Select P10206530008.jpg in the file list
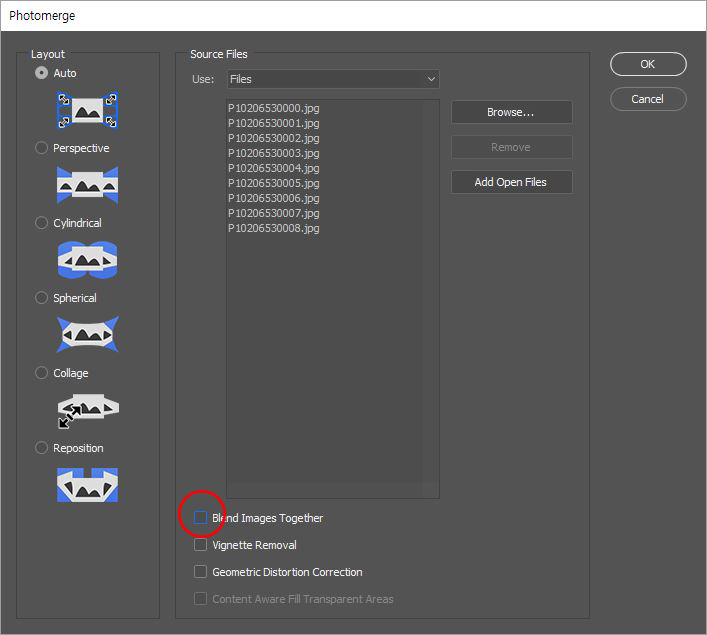Screen dimensions: 707x635 coord(274,228)
